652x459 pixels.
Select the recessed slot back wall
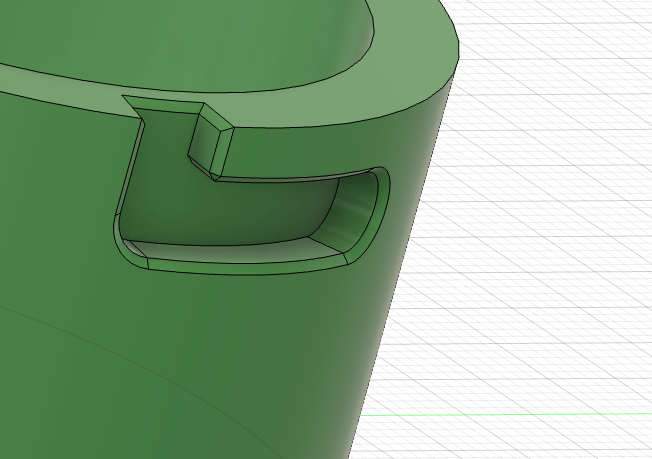click(x=230, y=212)
